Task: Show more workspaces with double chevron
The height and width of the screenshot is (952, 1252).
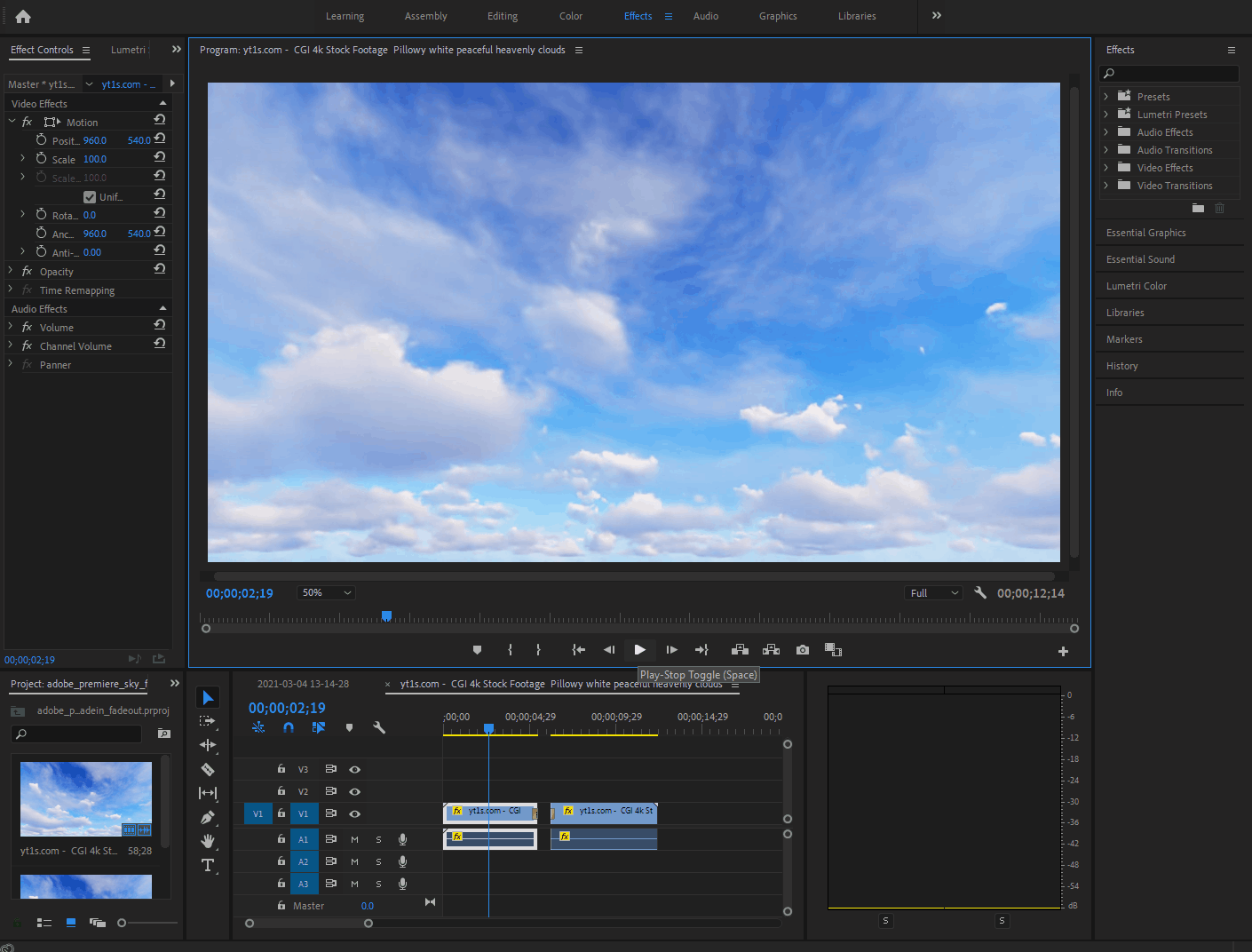Action: (937, 15)
